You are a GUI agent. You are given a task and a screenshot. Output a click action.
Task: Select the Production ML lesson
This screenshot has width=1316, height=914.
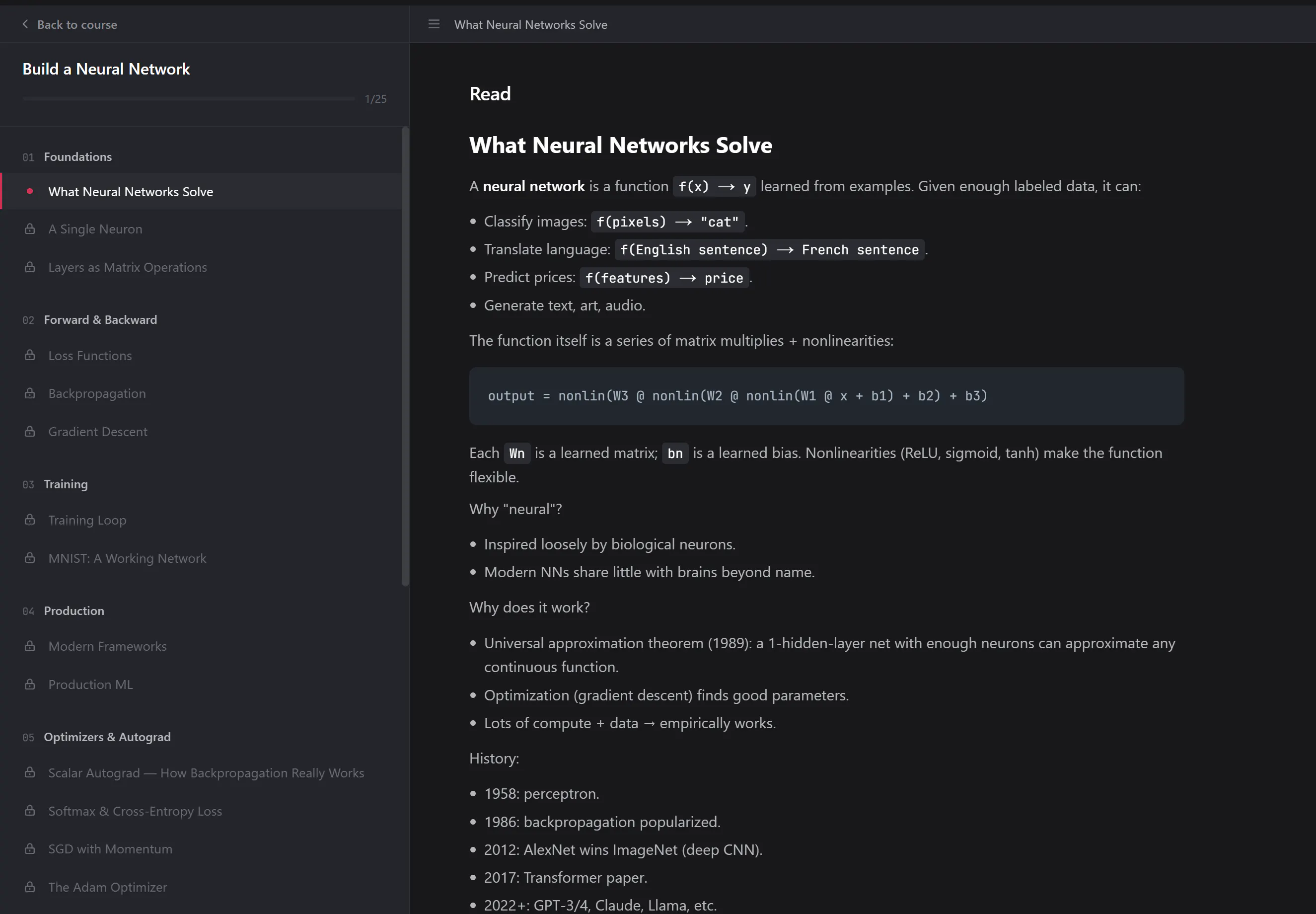[x=201, y=685]
